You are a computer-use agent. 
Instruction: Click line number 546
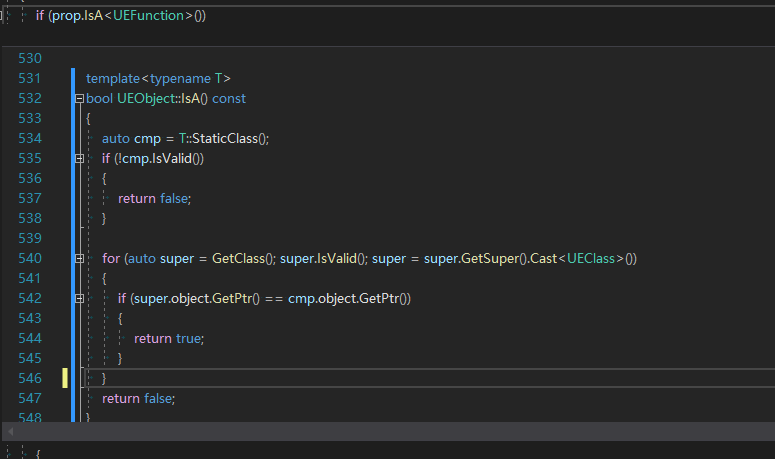click(x=29, y=378)
